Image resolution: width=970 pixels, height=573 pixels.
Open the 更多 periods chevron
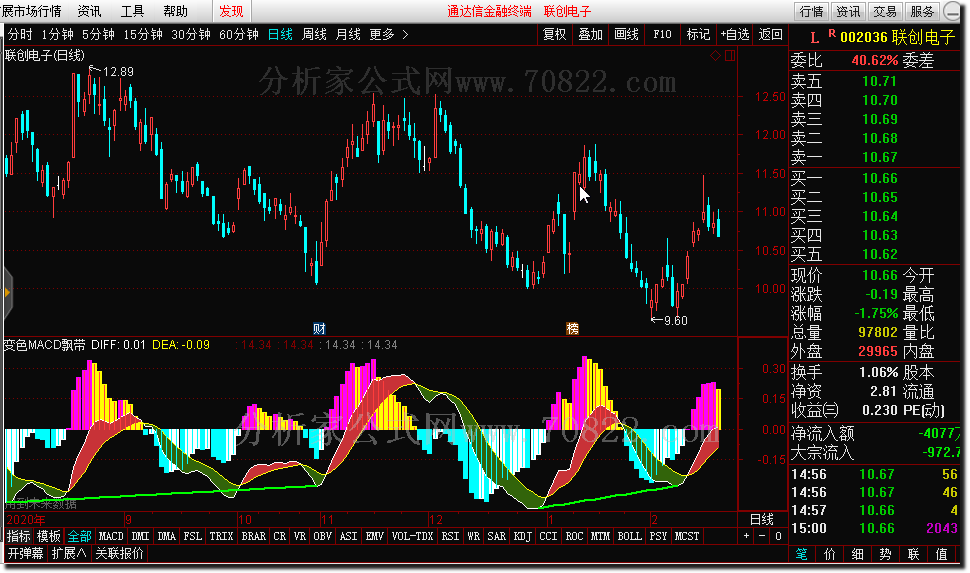(x=405, y=35)
